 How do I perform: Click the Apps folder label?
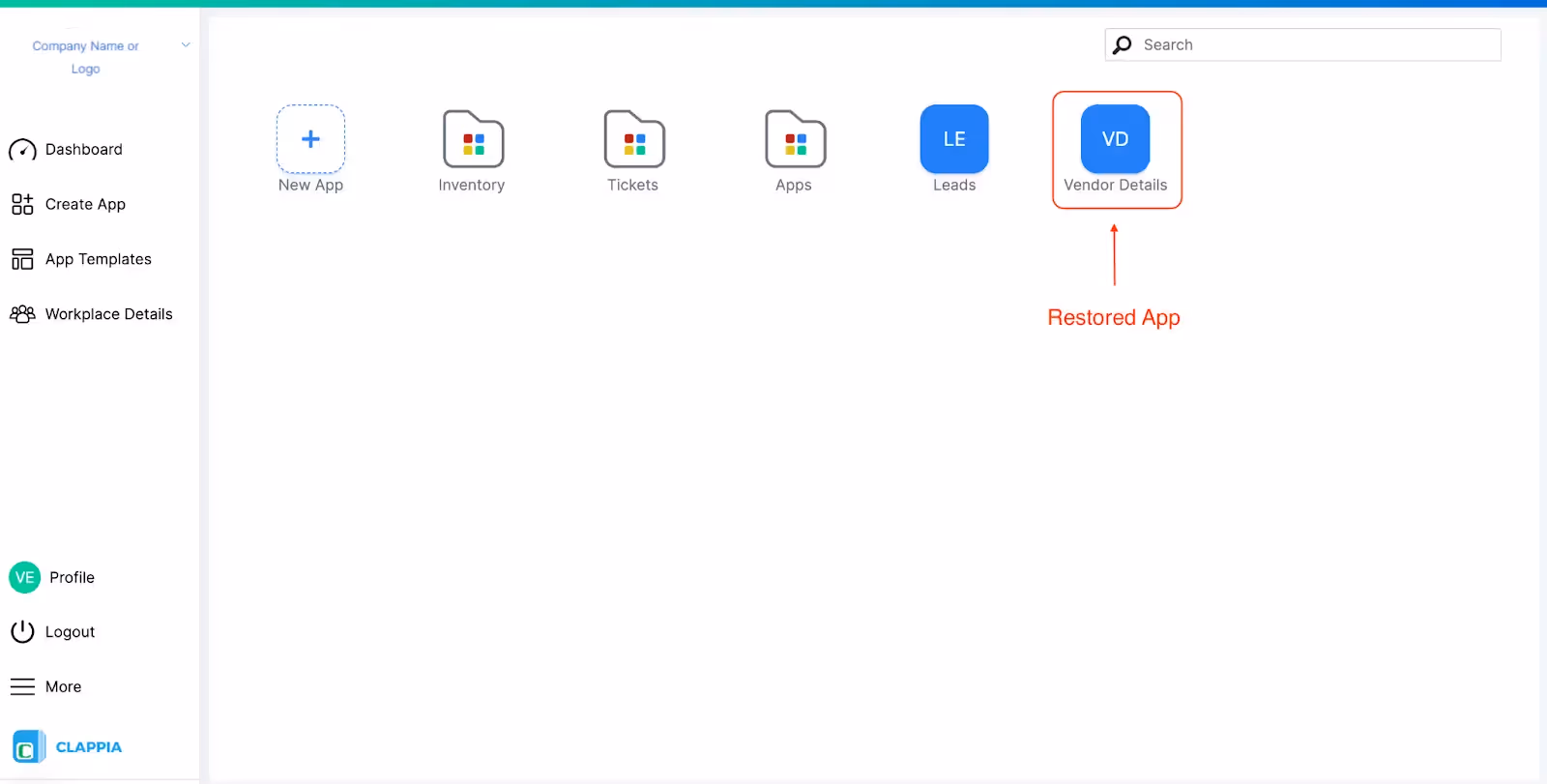pyautogui.click(x=794, y=186)
